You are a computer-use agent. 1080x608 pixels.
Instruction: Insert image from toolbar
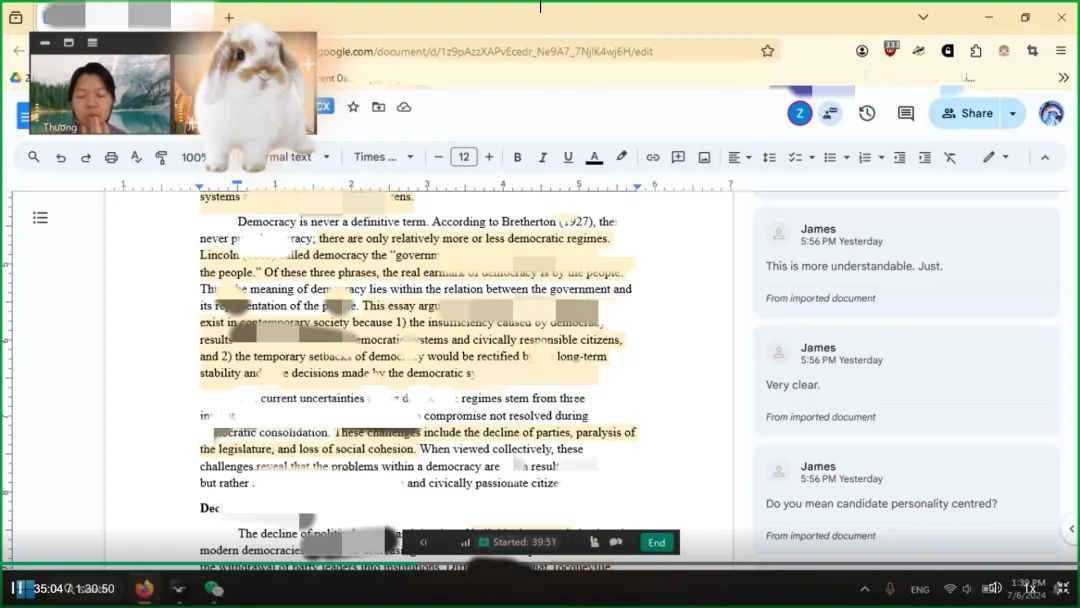pyautogui.click(x=704, y=158)
